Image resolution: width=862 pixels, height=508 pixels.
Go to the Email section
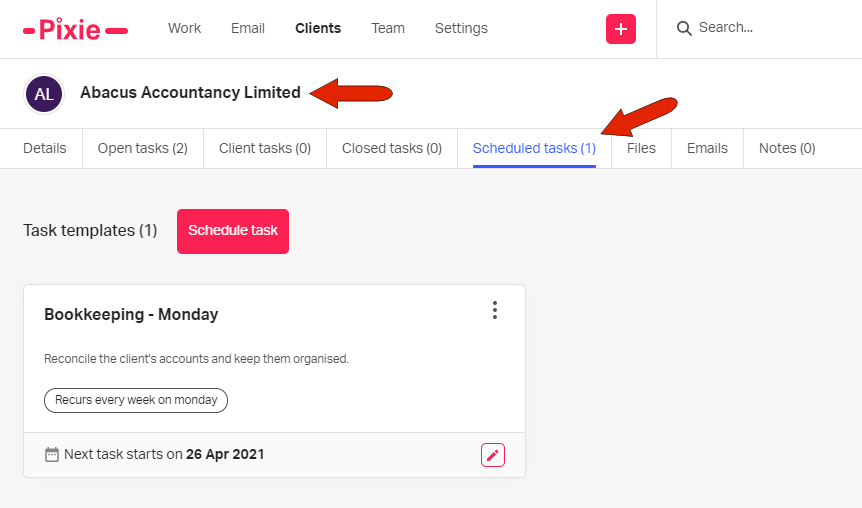248,28
